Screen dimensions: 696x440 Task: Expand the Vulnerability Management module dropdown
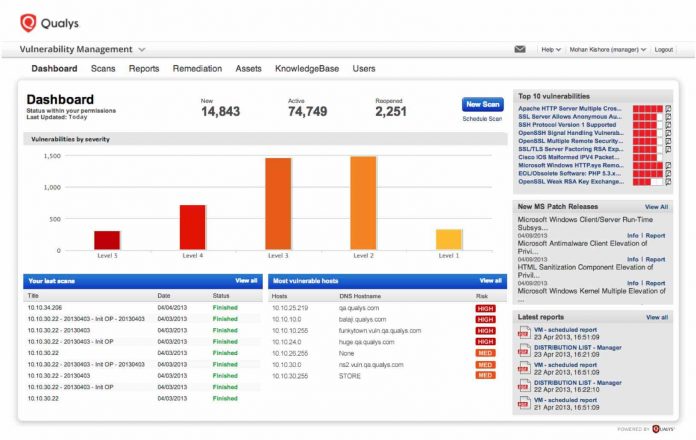click(x=142, y=49)
